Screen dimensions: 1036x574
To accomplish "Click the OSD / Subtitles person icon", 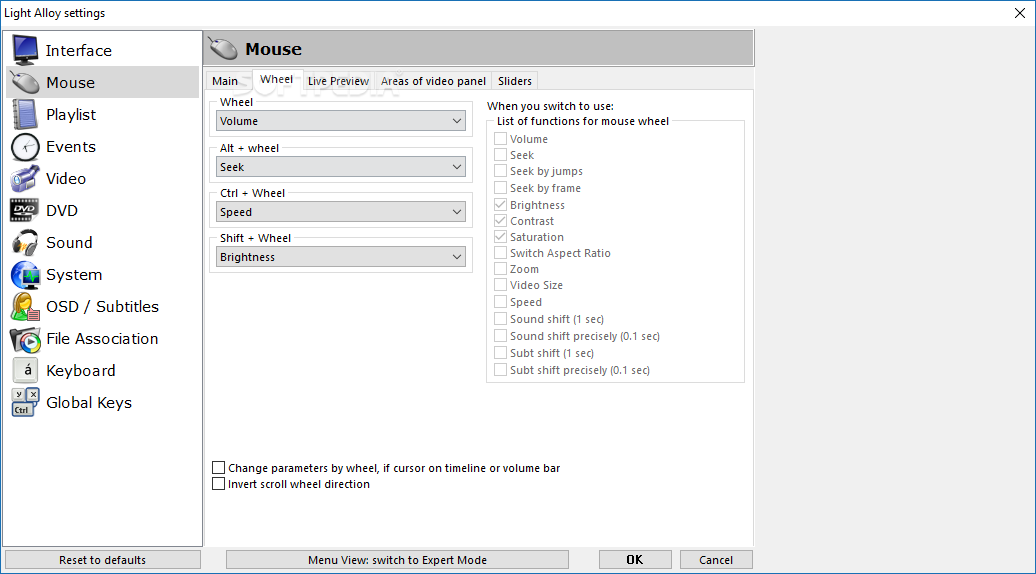I will (x=25, y=306).
